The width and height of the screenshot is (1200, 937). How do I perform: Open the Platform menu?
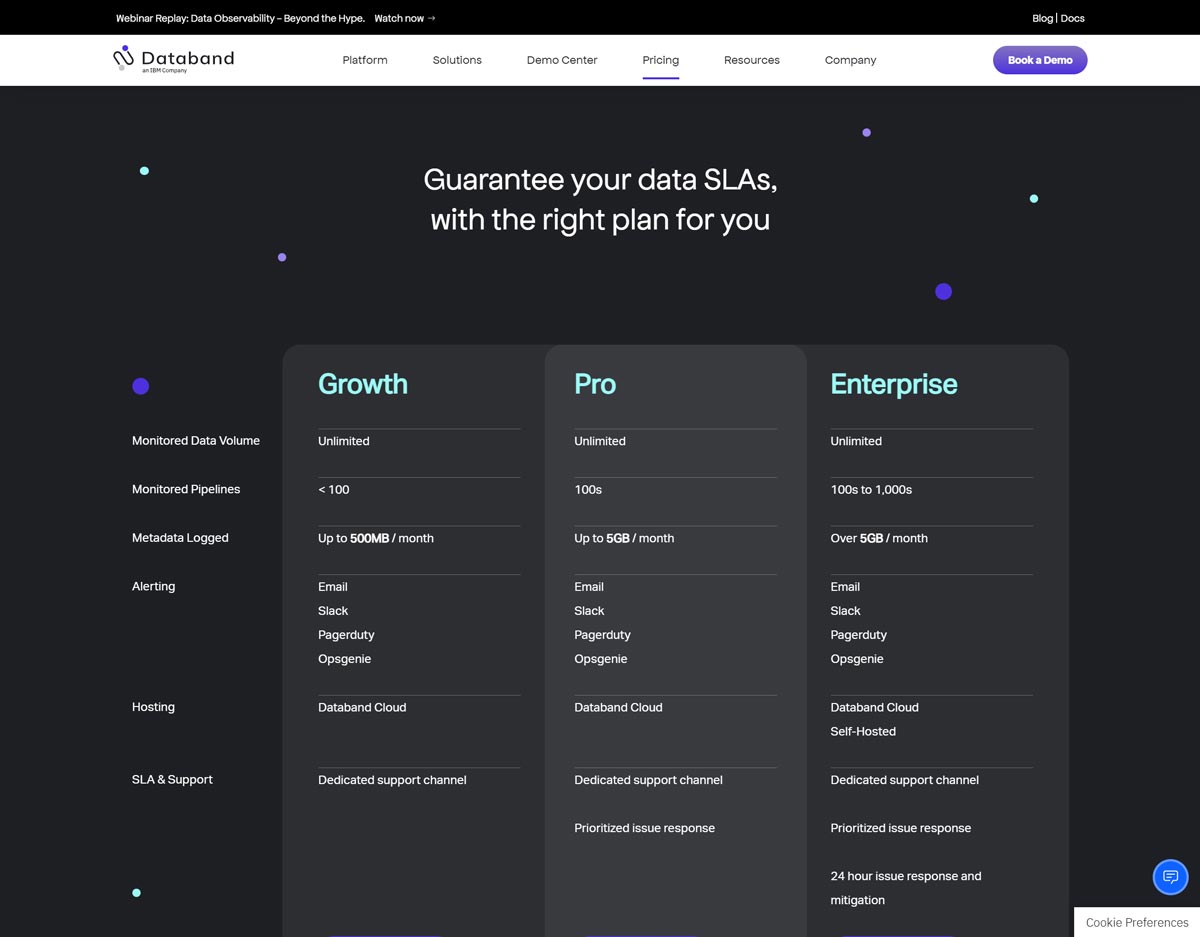coord(365,60)
